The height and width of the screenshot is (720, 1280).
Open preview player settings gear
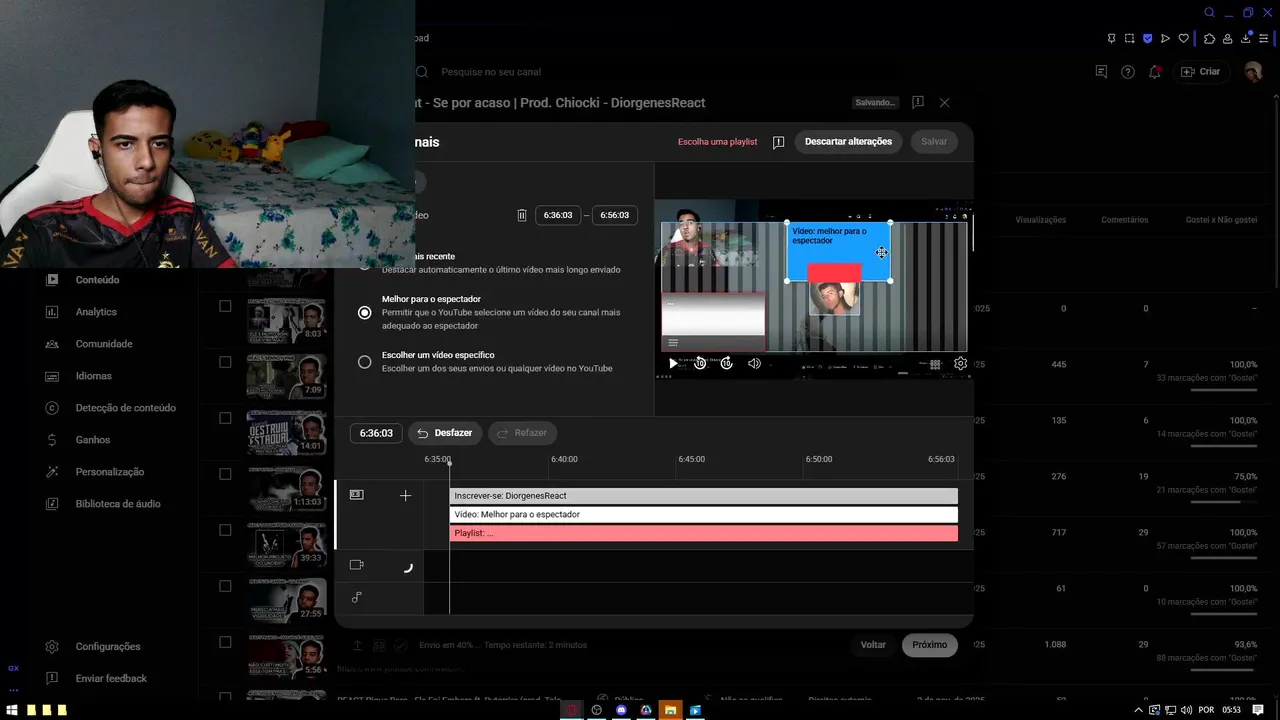pos(960,364)
